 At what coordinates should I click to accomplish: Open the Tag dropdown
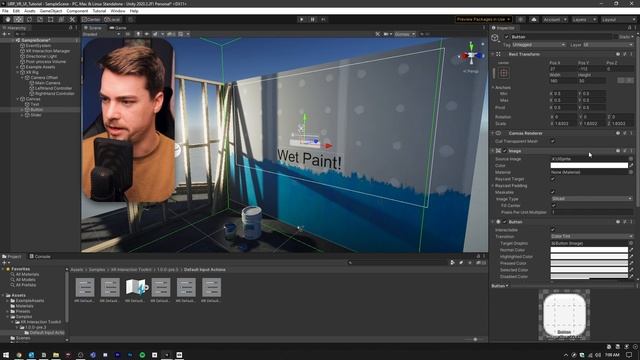tap(539, 44)
